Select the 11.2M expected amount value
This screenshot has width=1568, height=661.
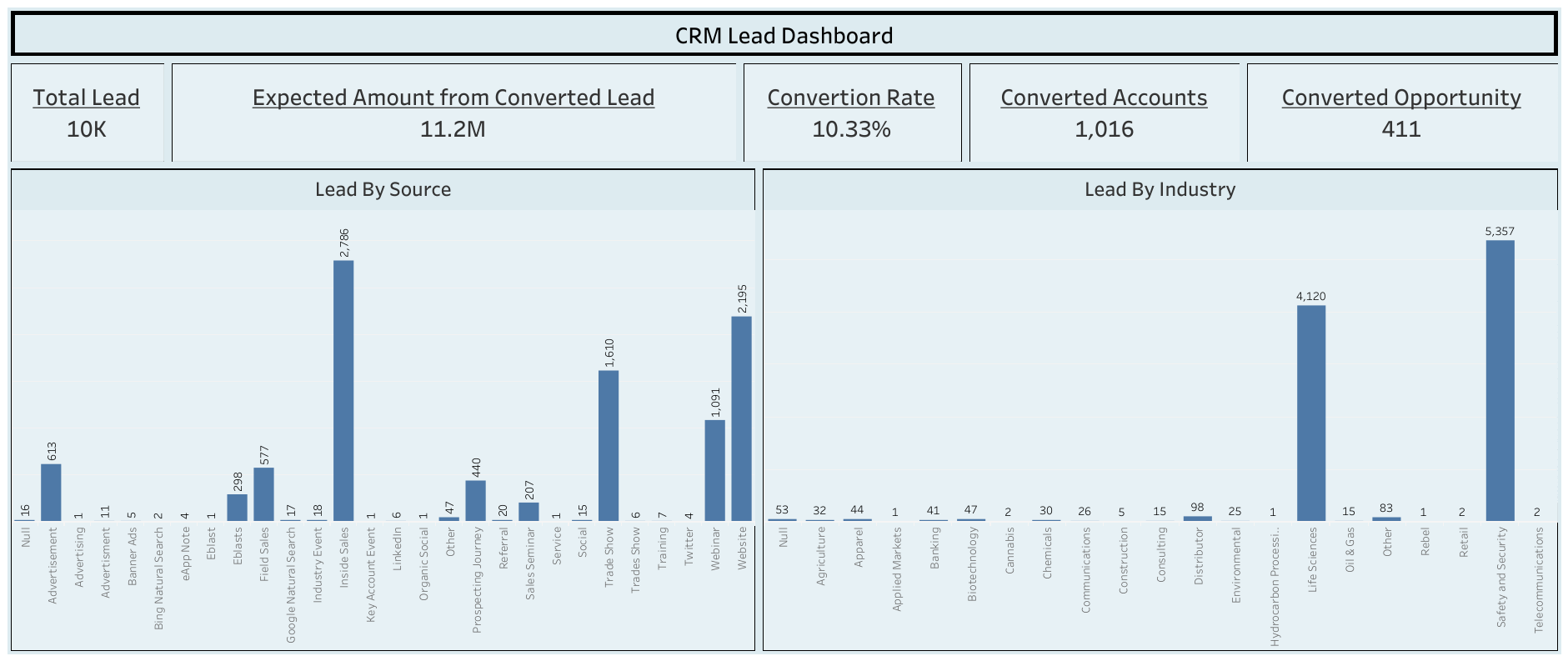453,129
